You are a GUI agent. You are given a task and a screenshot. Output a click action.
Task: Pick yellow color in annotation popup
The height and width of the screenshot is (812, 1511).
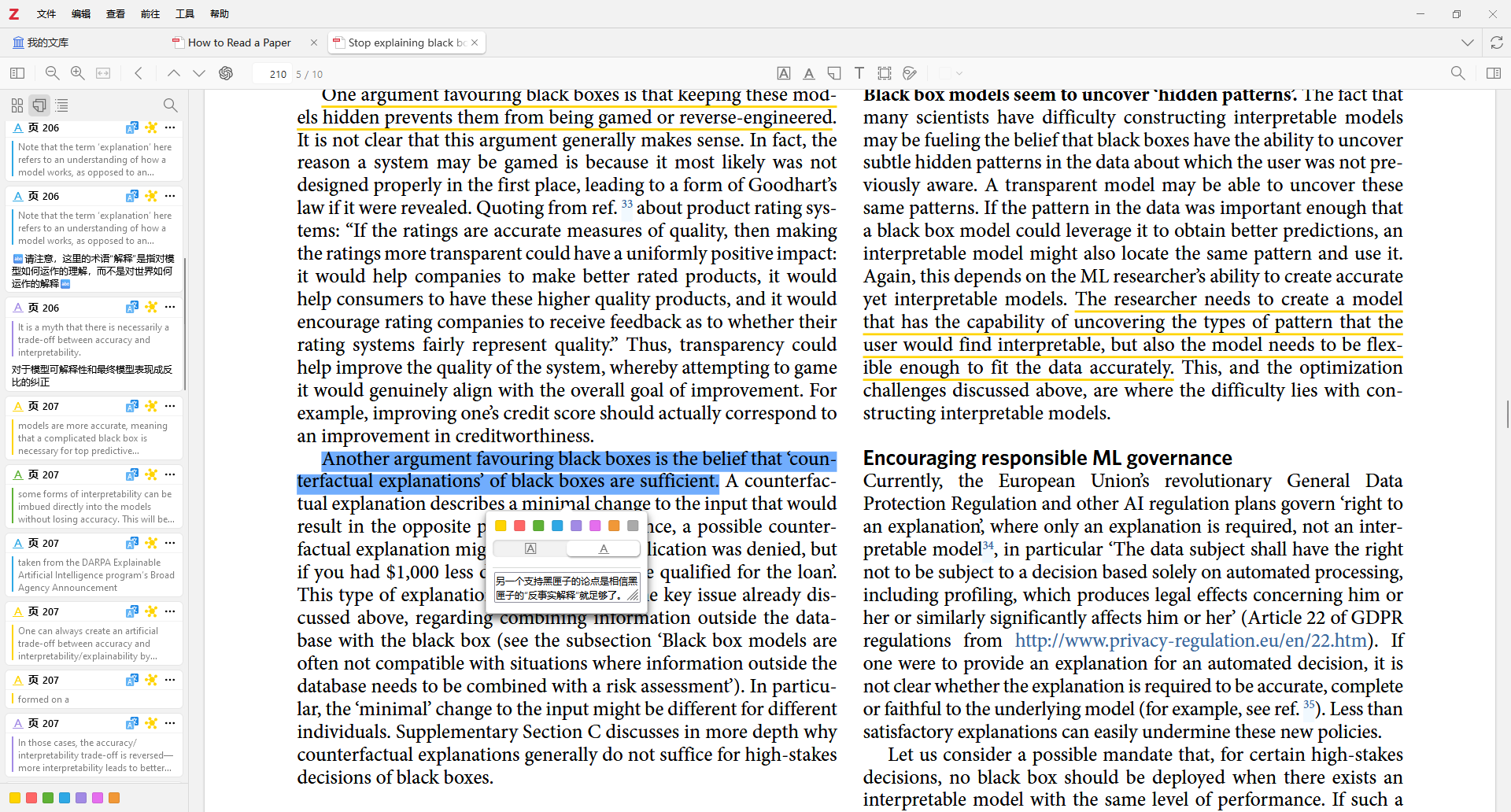501,526
